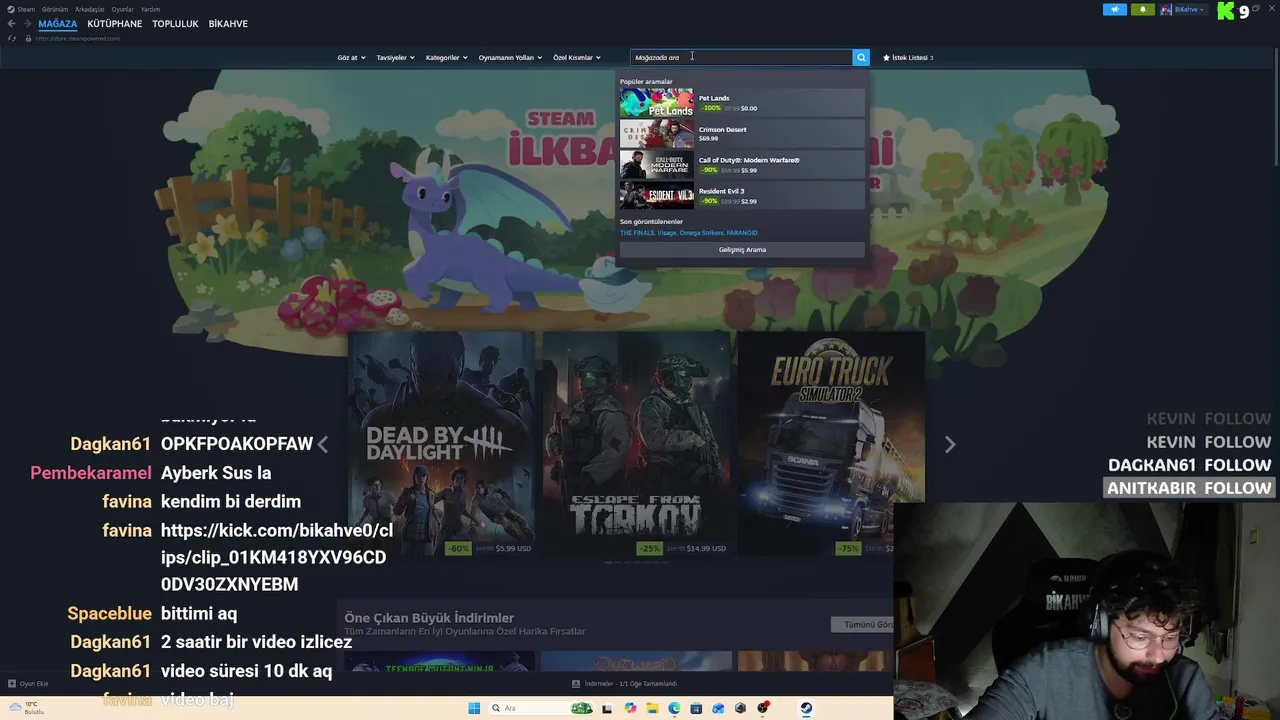
Task: Open the Yardım menu
Action: 150,9
